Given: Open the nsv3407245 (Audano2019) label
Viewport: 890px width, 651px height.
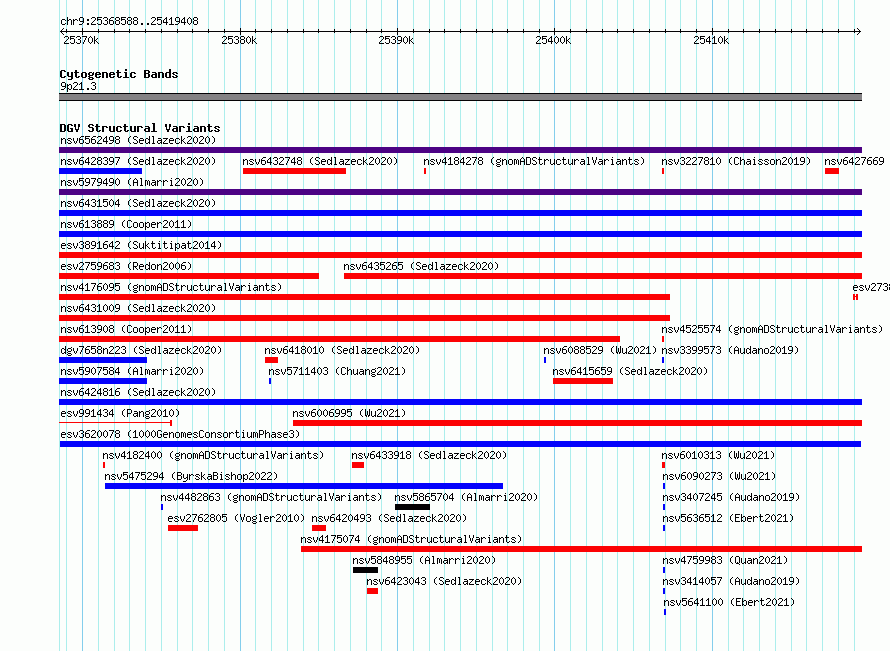Looking at the screenshot, I should coord(731,497).
